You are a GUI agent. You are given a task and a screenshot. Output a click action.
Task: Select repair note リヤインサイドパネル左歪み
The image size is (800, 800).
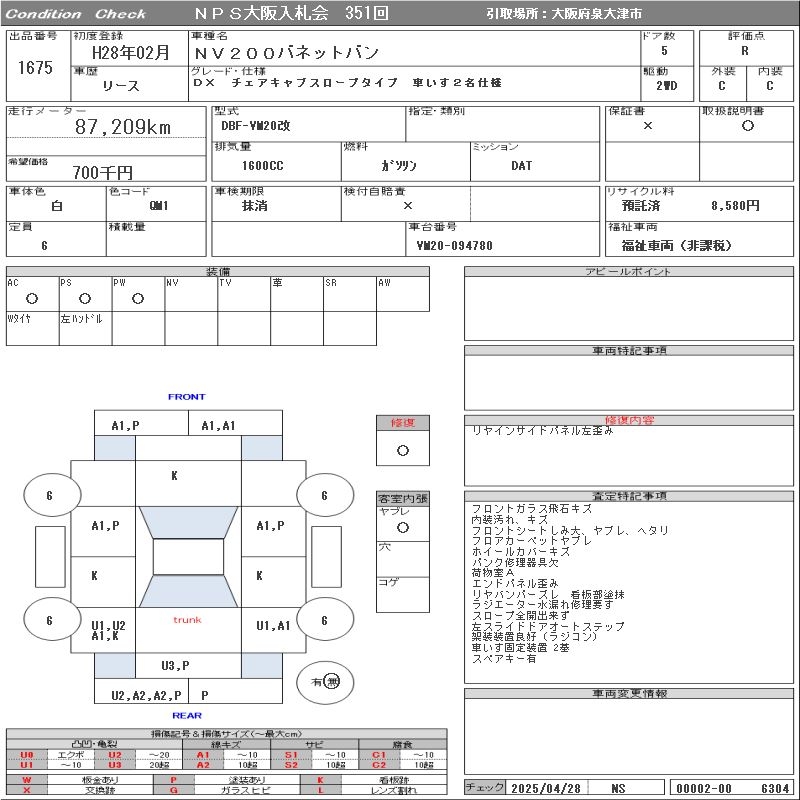tap(542, 431)
